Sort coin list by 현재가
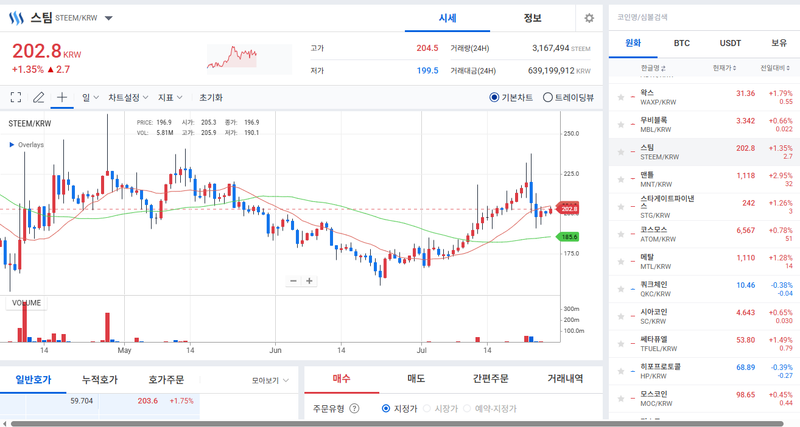Image resolution: width=800 pixels, height=427 pixels. (724, 68)
